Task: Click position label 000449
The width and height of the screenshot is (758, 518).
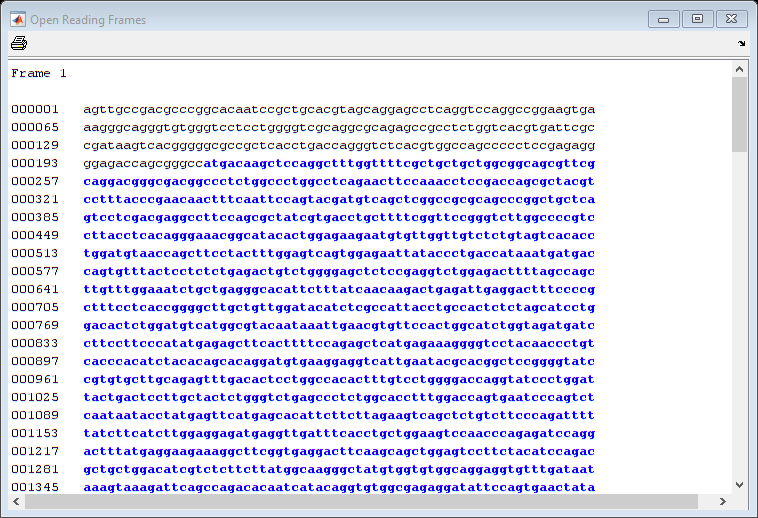Action: [x=35, y=235]
